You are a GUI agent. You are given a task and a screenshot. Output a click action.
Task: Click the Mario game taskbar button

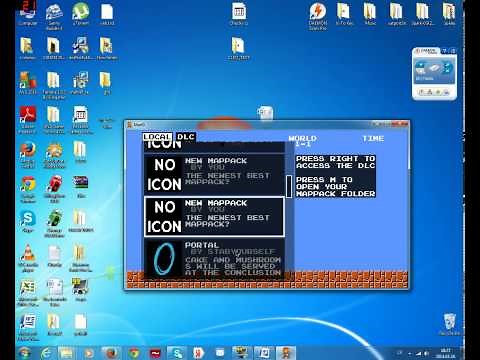click(x=286, y=353)
